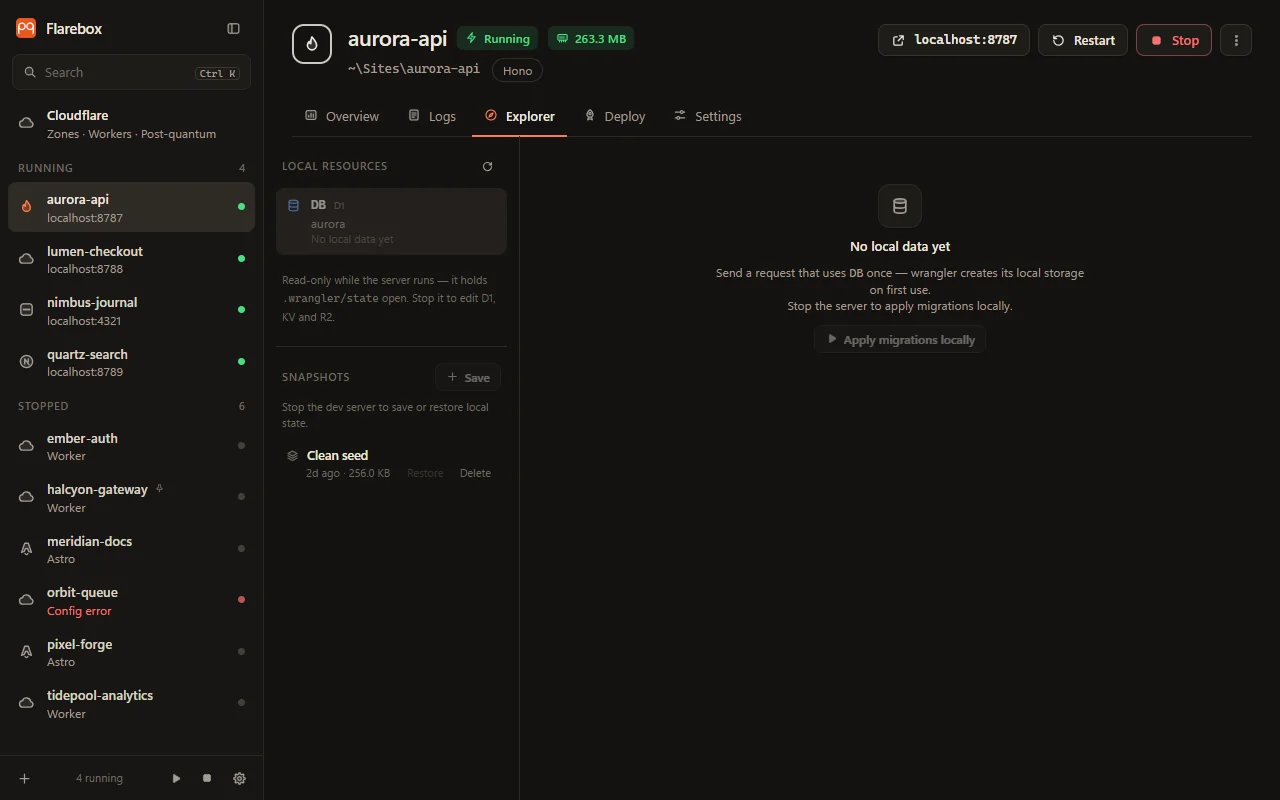The height and width of the screenshot is (800, 1280).
Task: Click the Running status badge
Action: tap(497, 39)
